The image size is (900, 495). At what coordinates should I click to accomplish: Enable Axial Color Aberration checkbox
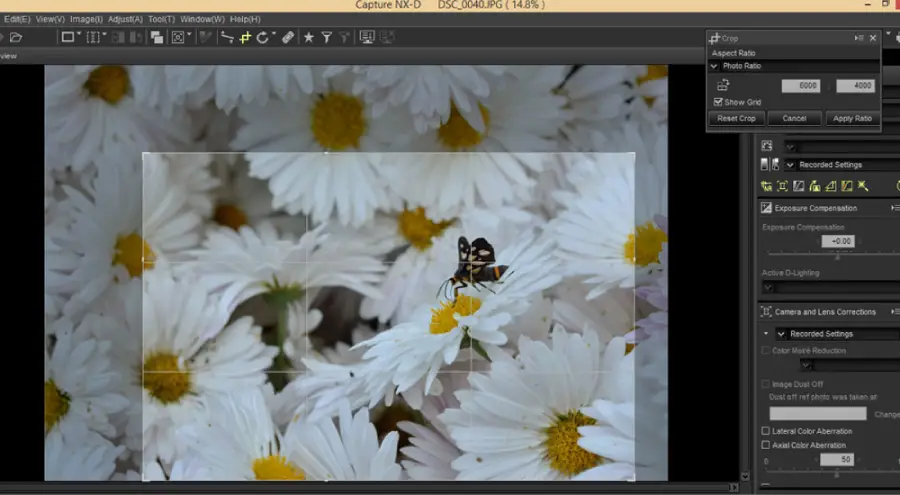tap(766, 445)
